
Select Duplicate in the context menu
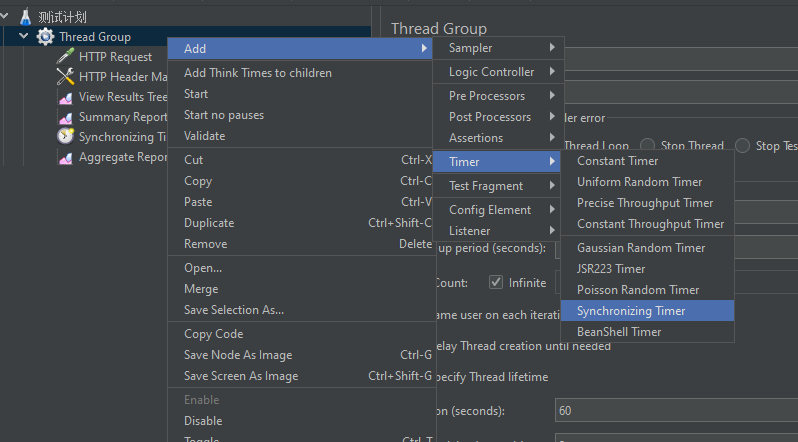coord(209,223)
